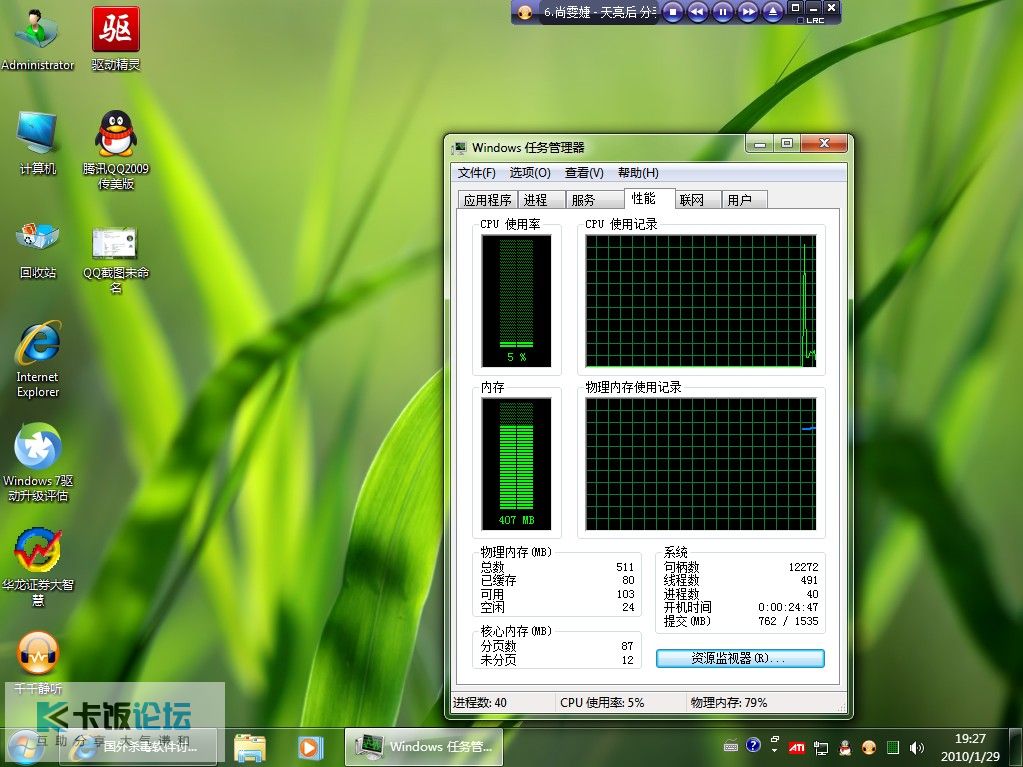Click the 资源监视器(R)... button
This screenshot has height=767, width=1023.
(x=740, y=659)
